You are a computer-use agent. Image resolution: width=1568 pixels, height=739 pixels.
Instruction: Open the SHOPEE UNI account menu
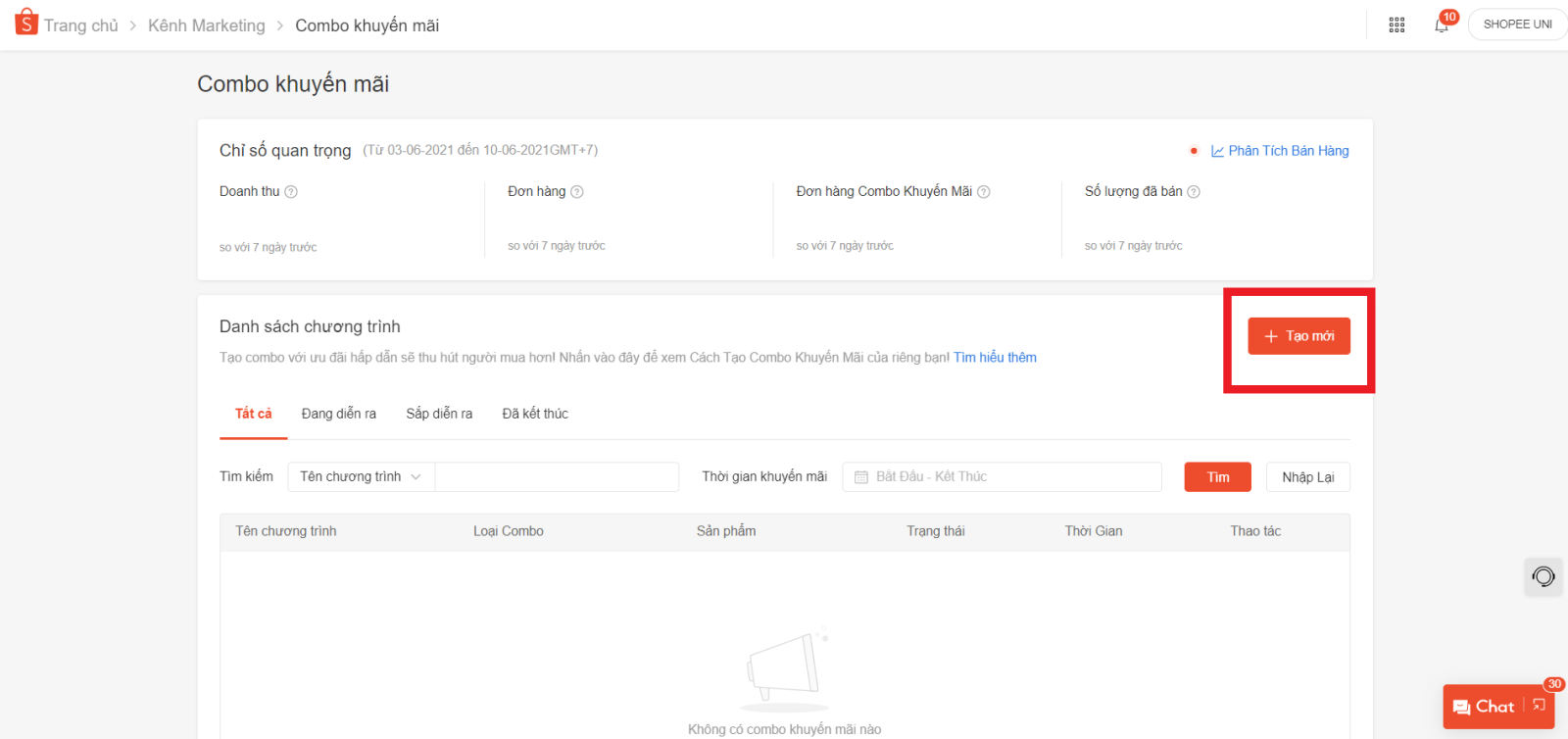1517,25
